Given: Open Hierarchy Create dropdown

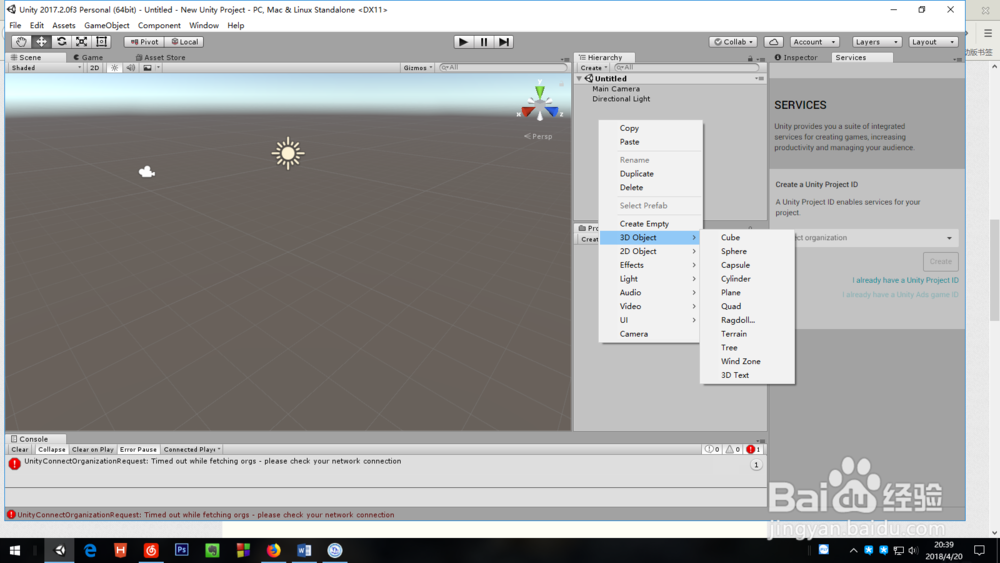Looking at the screenshot, I should click(593, 68).
